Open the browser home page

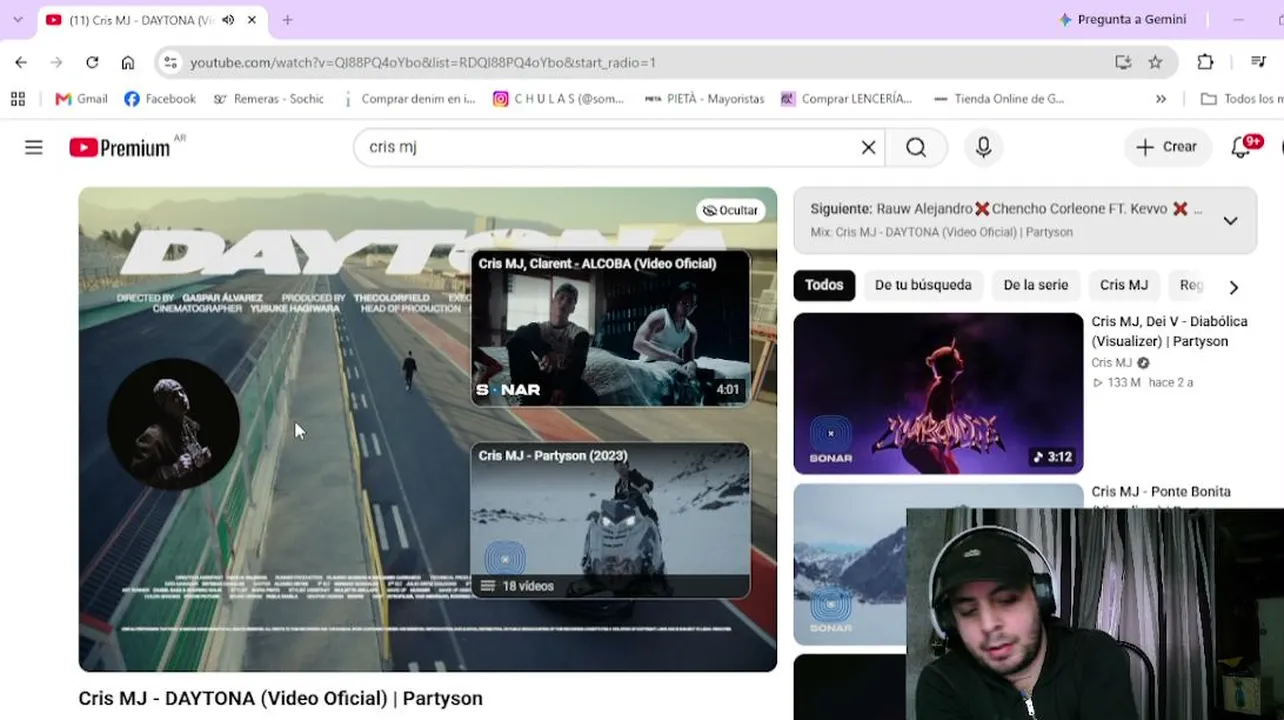pyautogui.click(x=128, y=62)
